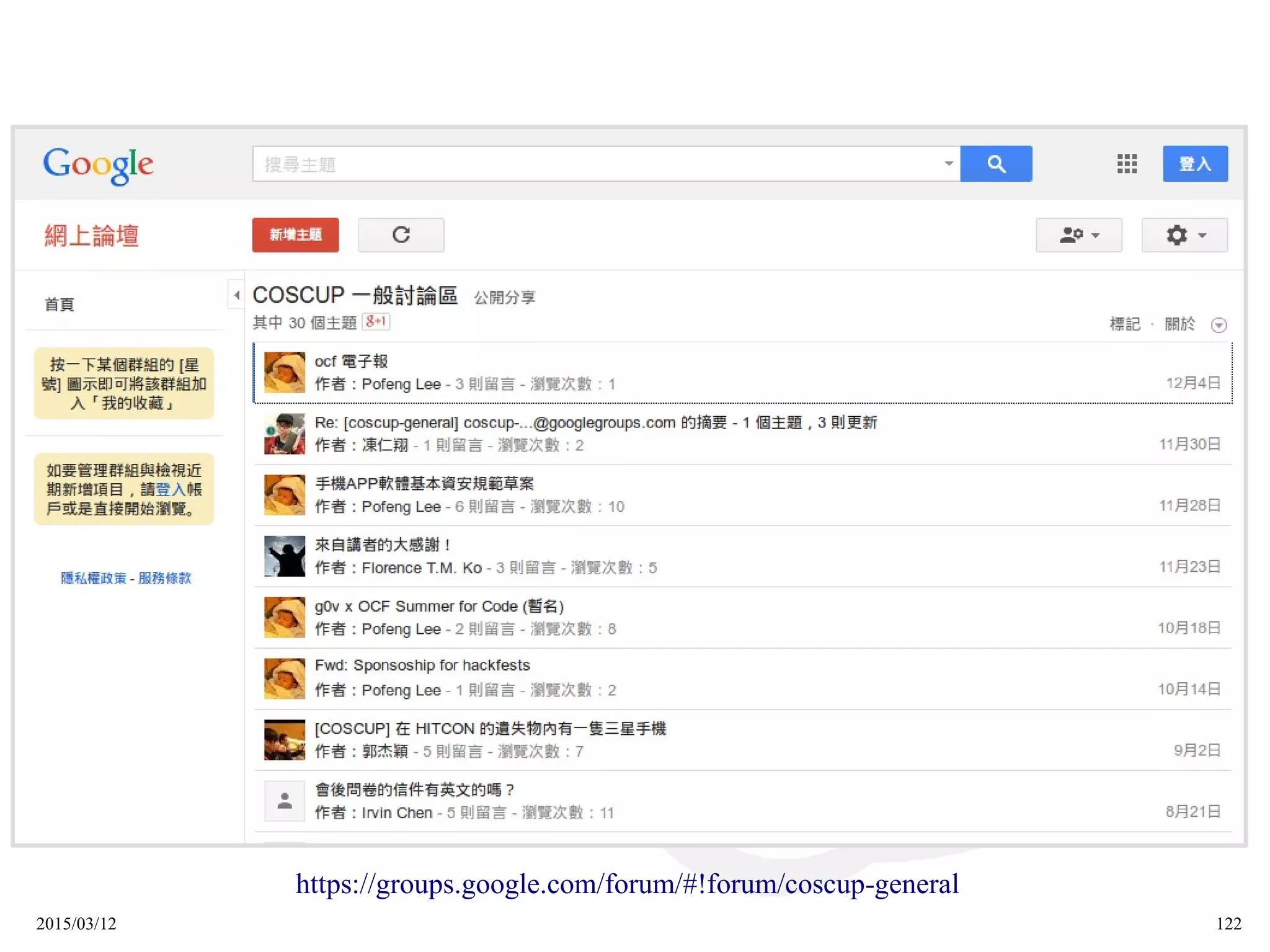The width and height of the screenshot is (1270, 952).
Task: Click the 關於 link
Action: click(x=1179, y=324)
